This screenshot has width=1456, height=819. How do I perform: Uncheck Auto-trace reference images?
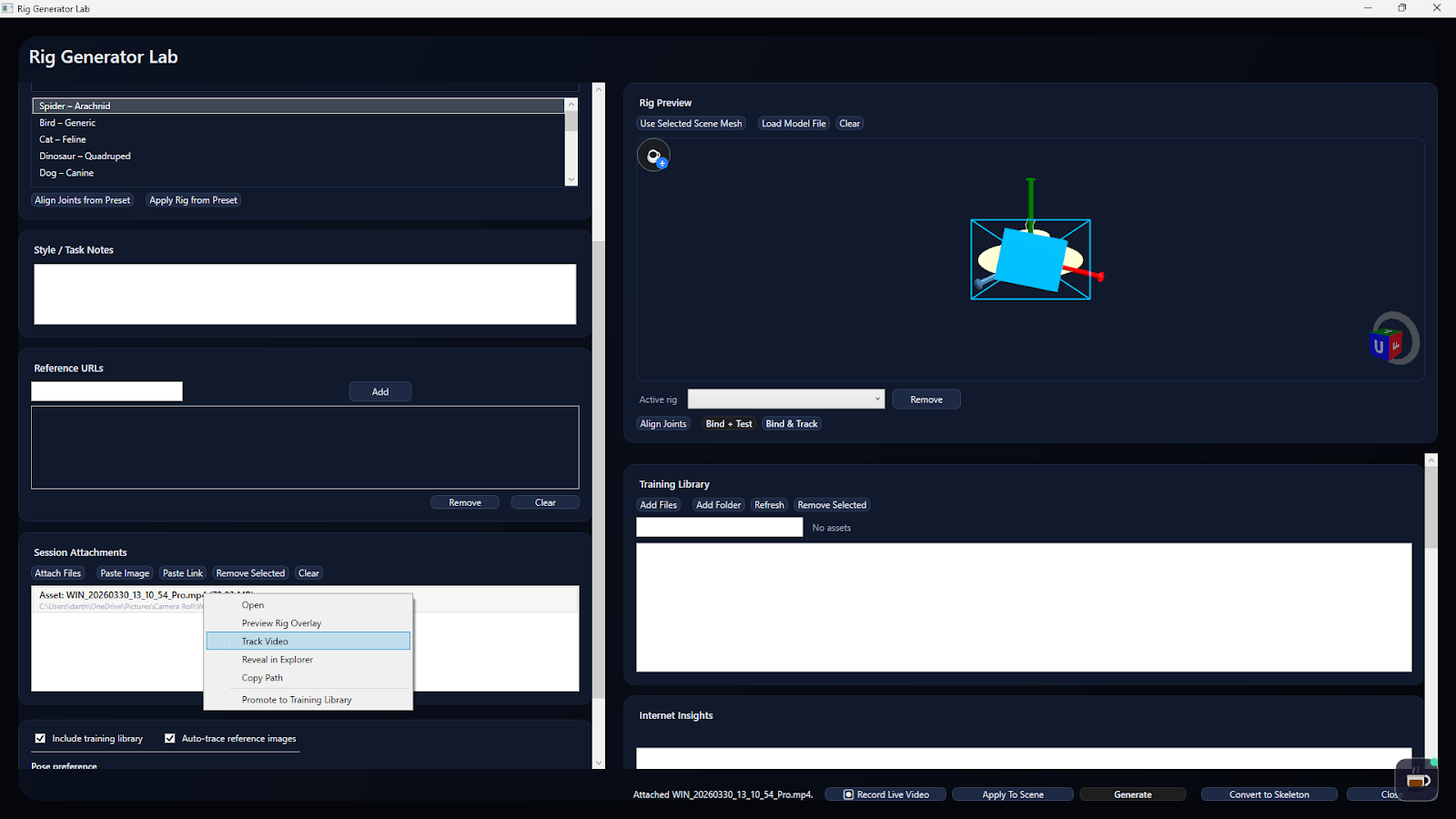click(x=170, y=738)
